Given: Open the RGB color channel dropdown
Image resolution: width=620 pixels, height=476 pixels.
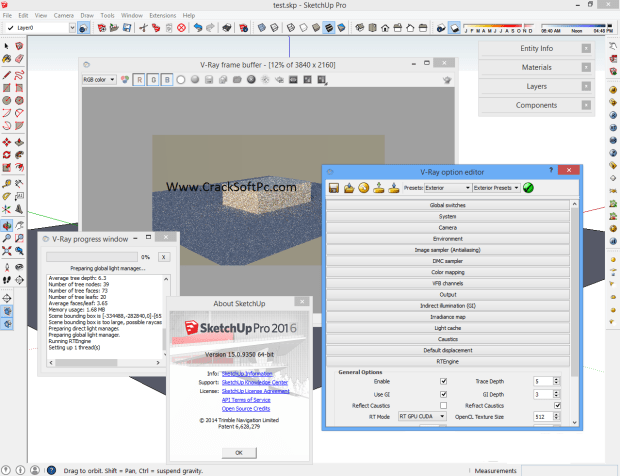Looking at the screenshot, I should click(x=99, y=80).
